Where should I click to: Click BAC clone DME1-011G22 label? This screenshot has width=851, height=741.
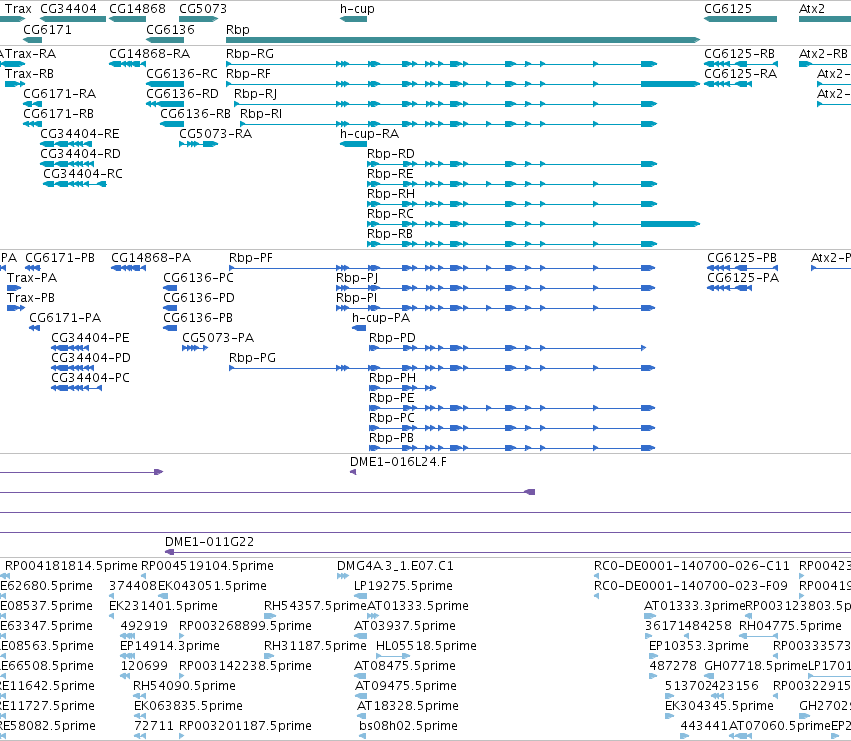(x=209, y=542)
